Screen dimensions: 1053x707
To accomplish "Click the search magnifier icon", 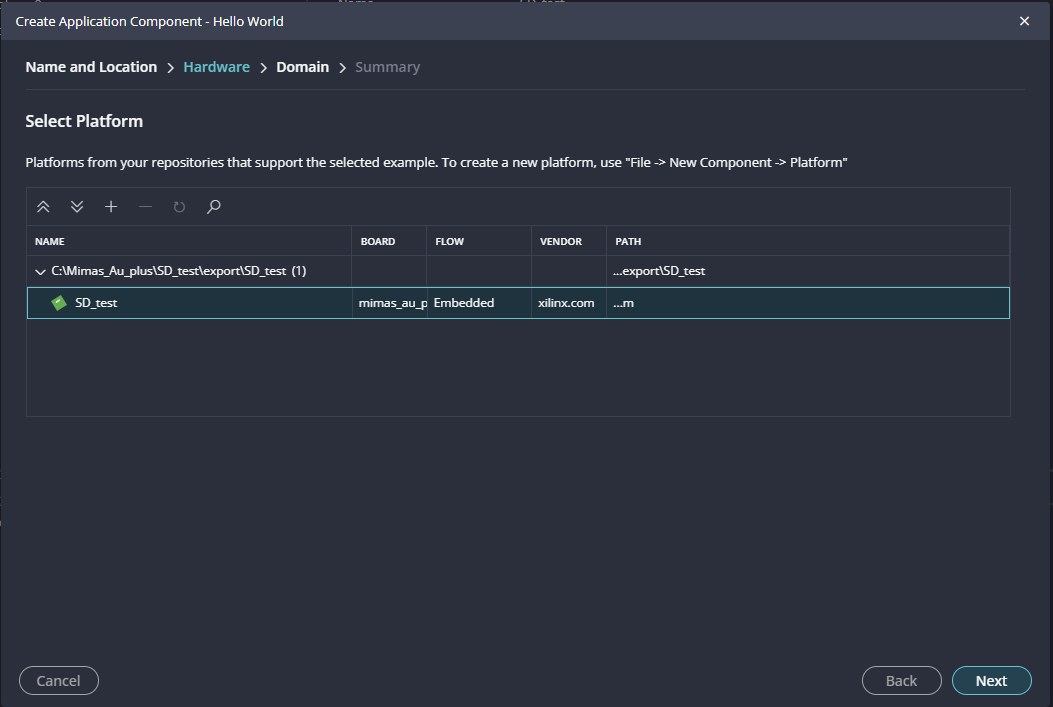I will coord(213,207).
